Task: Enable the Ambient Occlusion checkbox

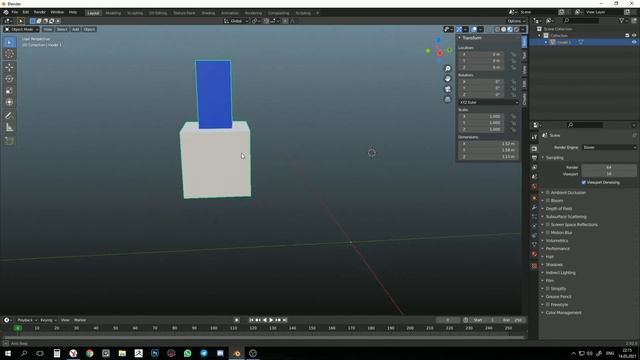Action: 548,192
